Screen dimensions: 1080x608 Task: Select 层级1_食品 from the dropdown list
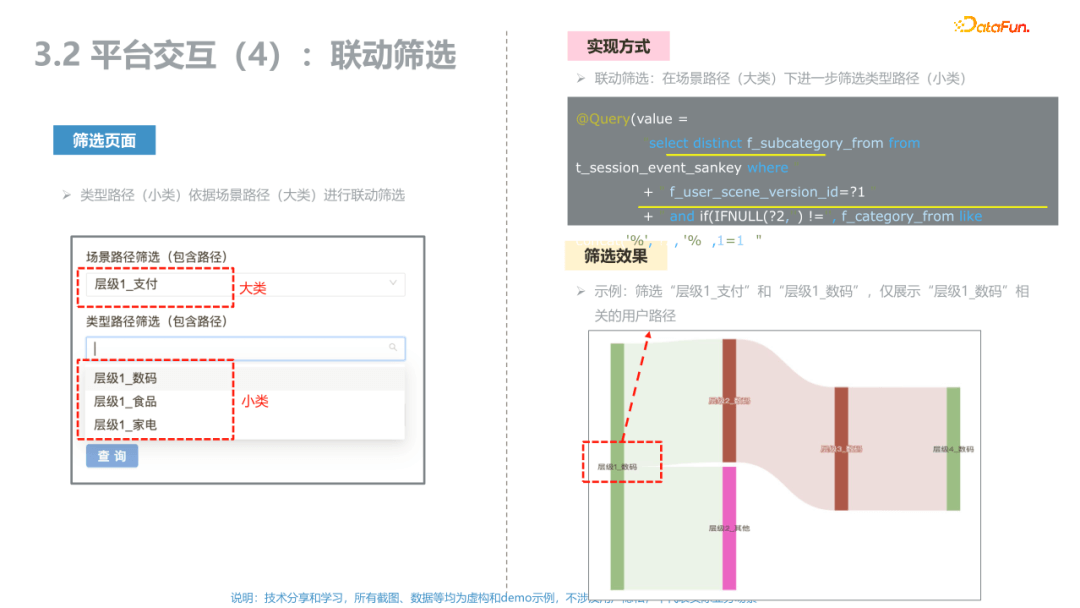[125, 401]
